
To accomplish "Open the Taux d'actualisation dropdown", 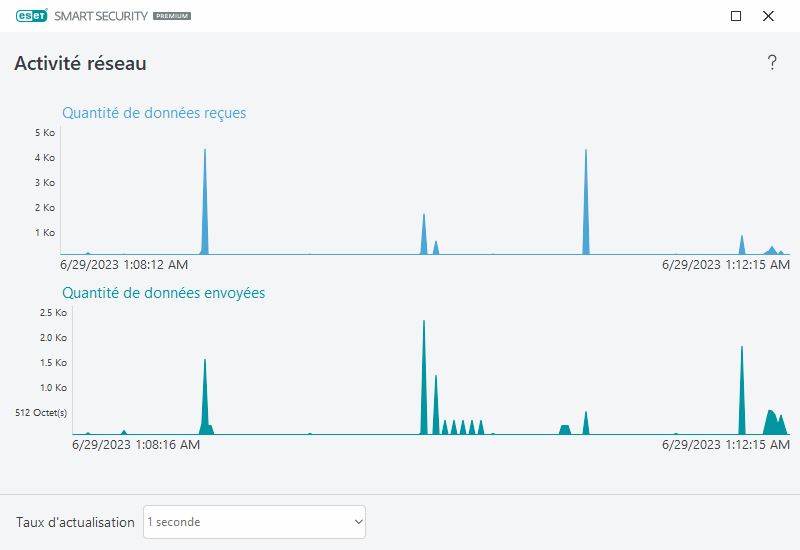I will tap(254, 522).
